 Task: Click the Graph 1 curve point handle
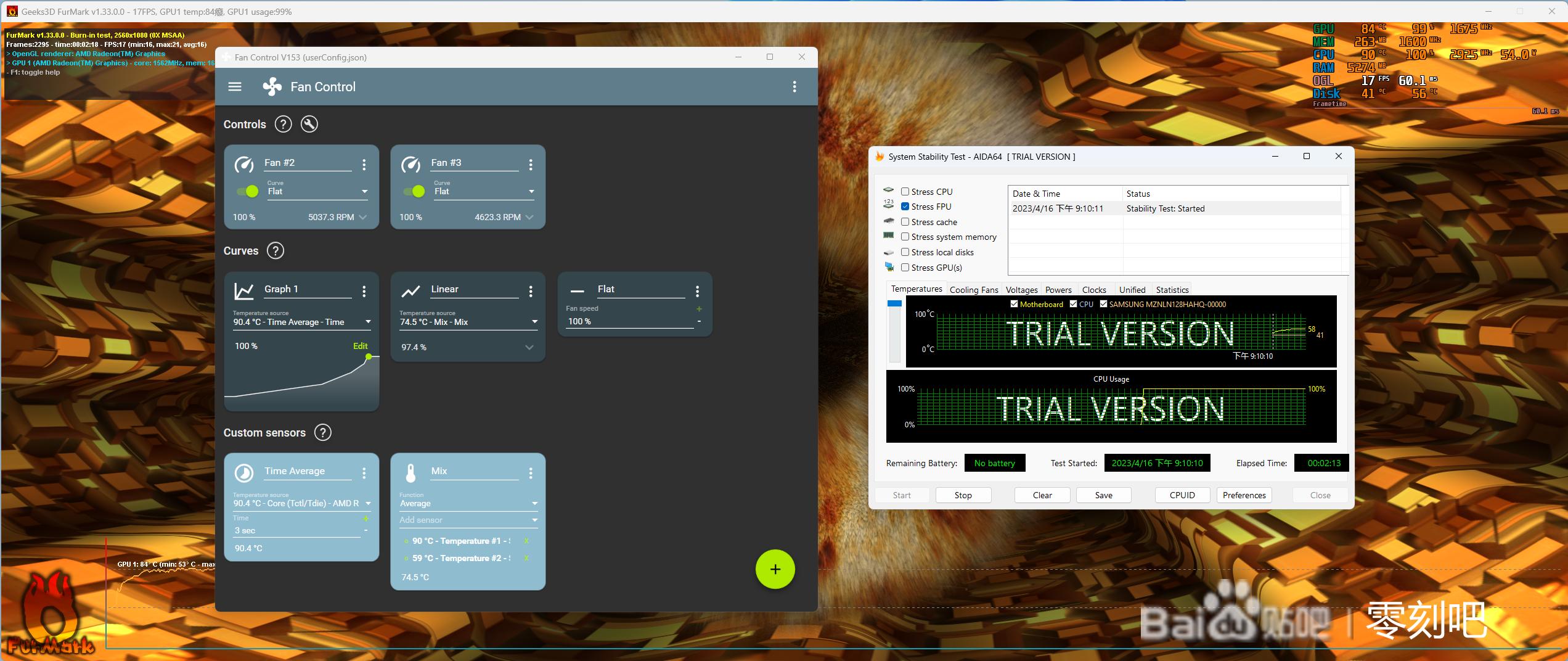pyautogui.click(x=369, y=356)
